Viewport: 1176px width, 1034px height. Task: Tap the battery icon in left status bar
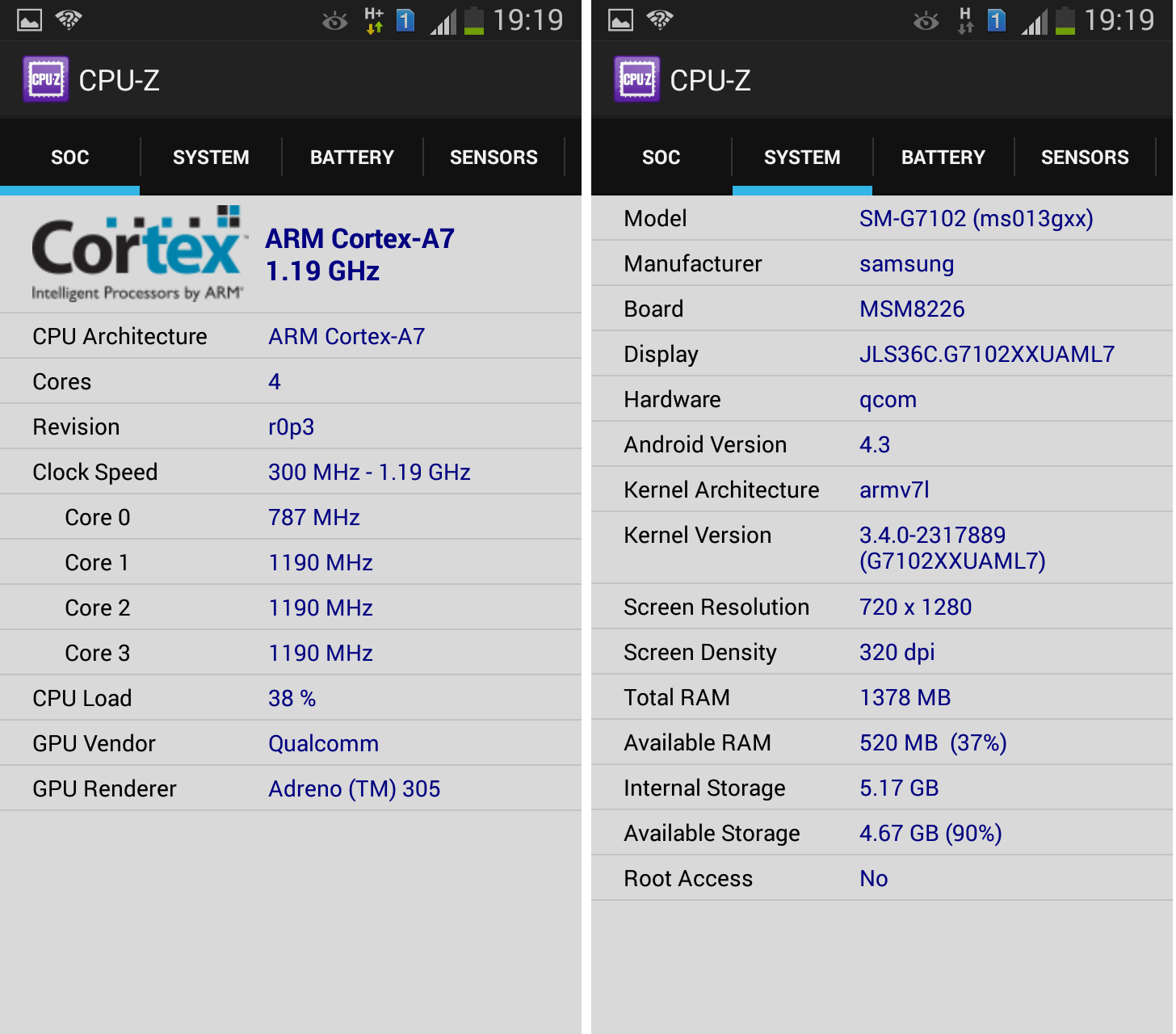(x=474, y=21)
